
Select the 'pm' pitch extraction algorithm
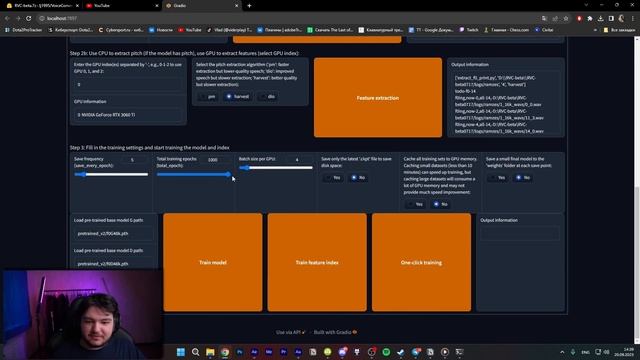coord(208,97)
